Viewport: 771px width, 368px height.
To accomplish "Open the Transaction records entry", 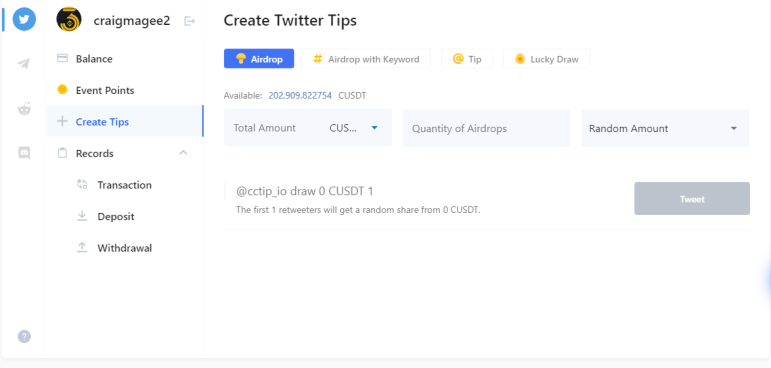I will point(125,185).
